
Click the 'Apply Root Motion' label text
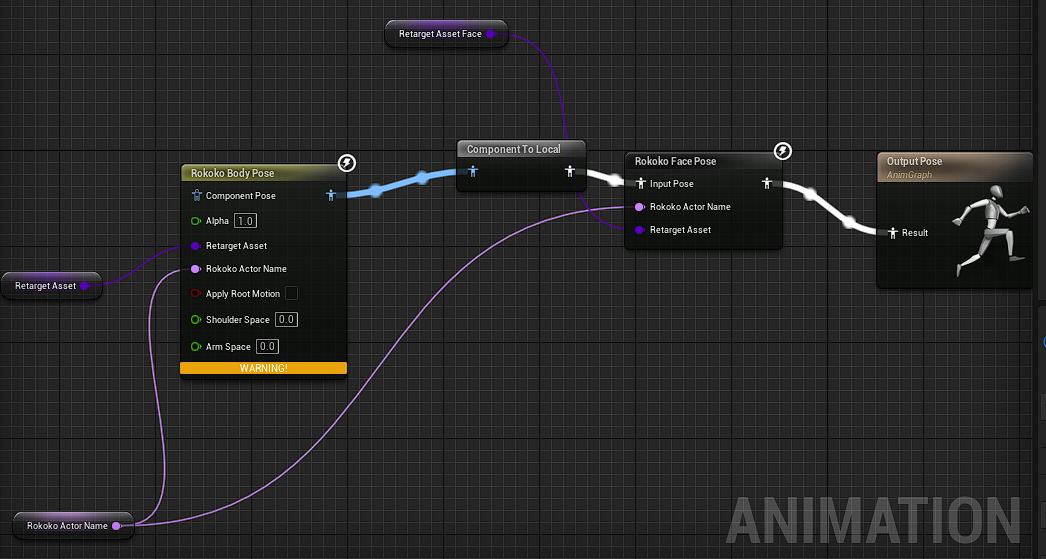coord(243,294)
